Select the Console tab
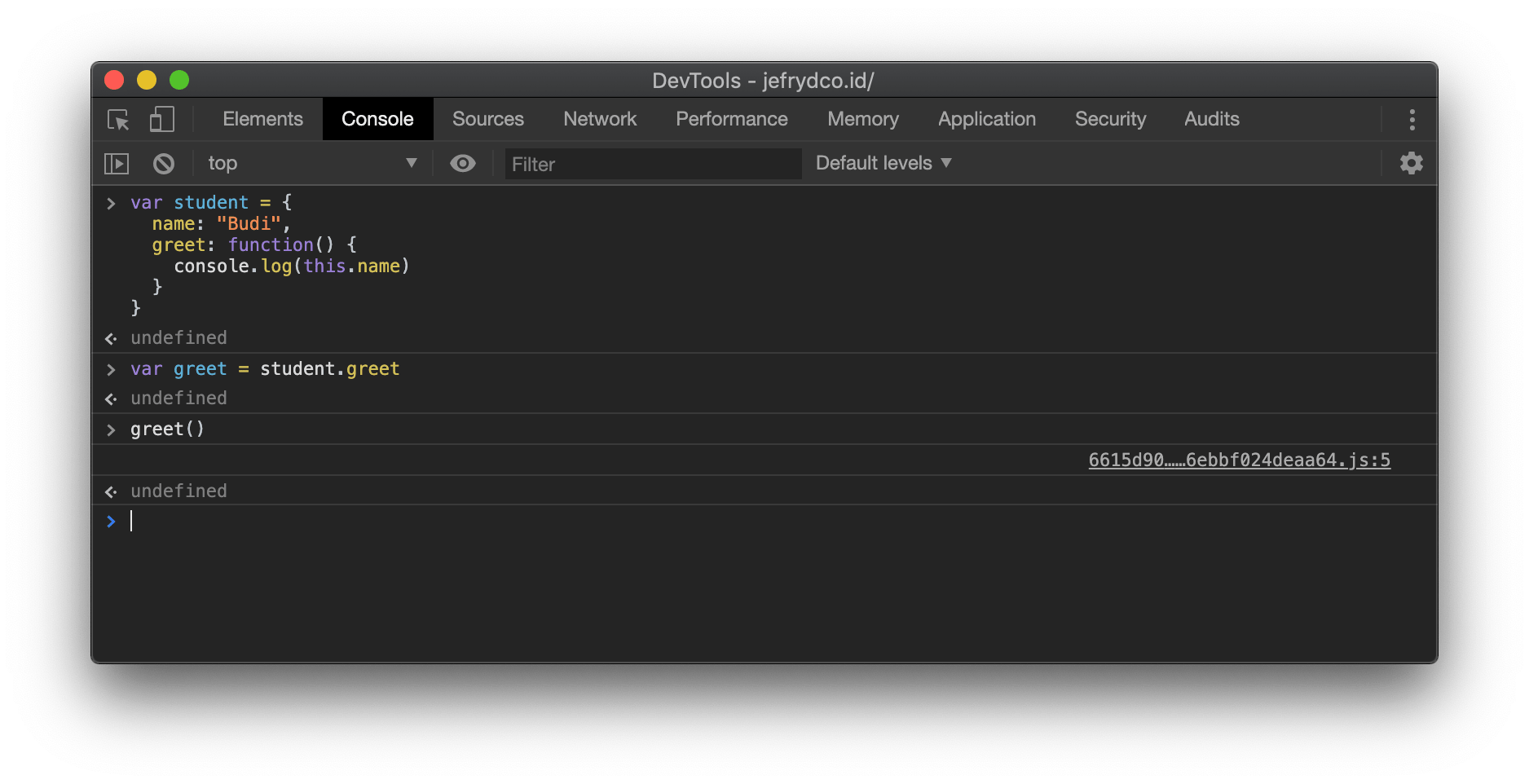 pyautogui.click(x=377, y=119)
